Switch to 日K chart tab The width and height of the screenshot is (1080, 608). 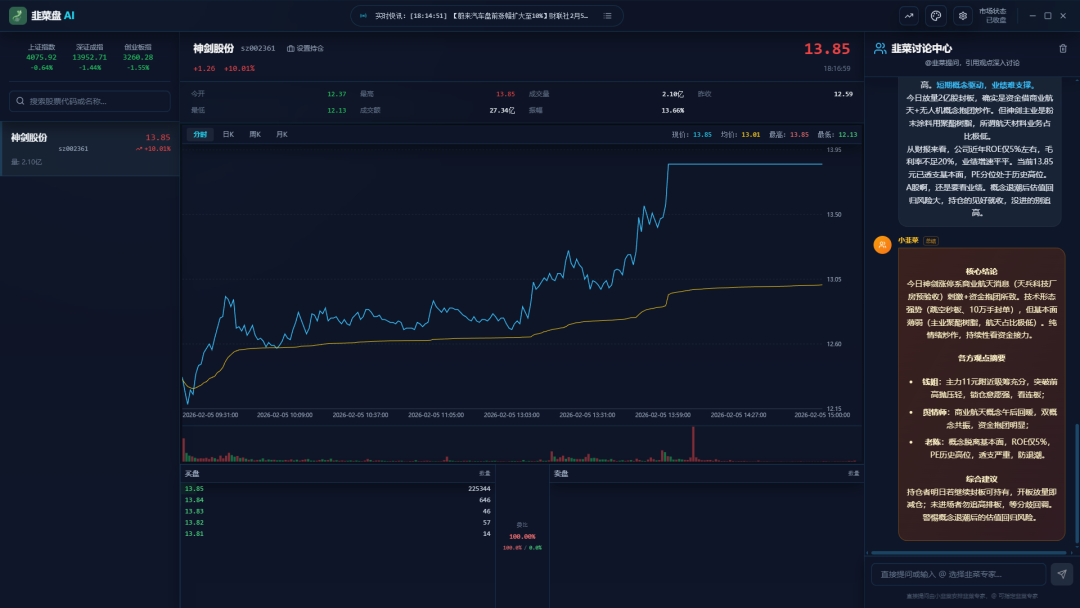[228, 134]
